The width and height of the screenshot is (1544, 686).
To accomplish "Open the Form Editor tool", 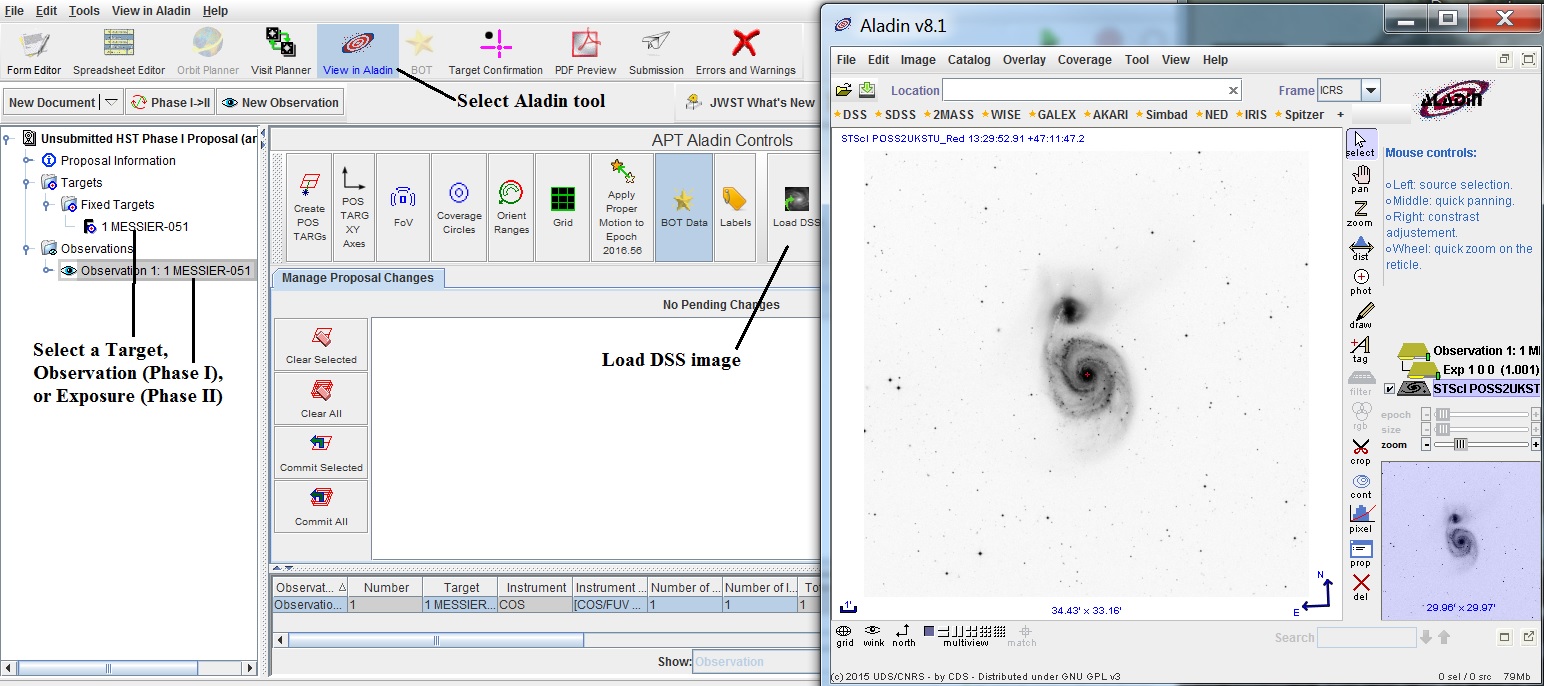I will [x=34, y=52].
